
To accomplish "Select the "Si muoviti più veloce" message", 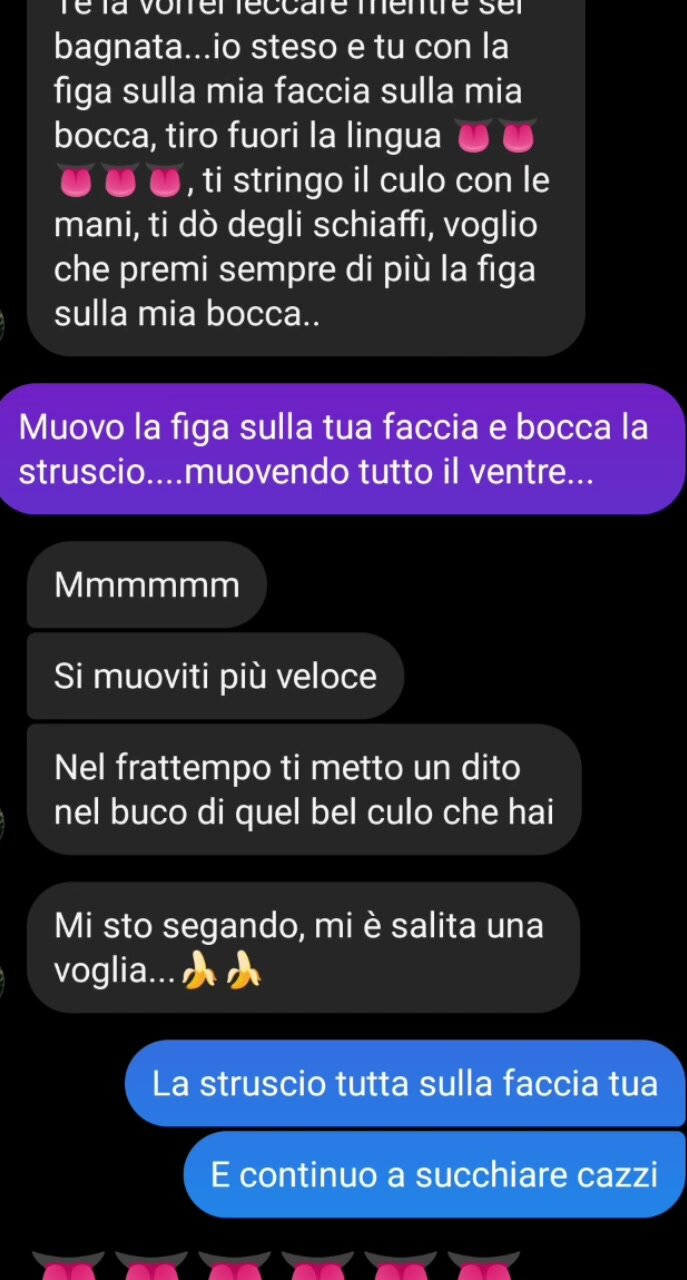I will [215, 676].
